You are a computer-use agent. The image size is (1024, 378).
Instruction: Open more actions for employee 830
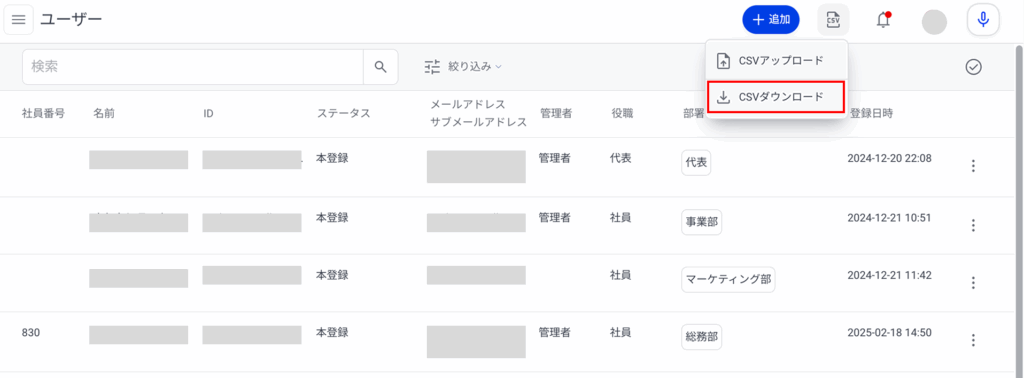click(x=973, y=340)
